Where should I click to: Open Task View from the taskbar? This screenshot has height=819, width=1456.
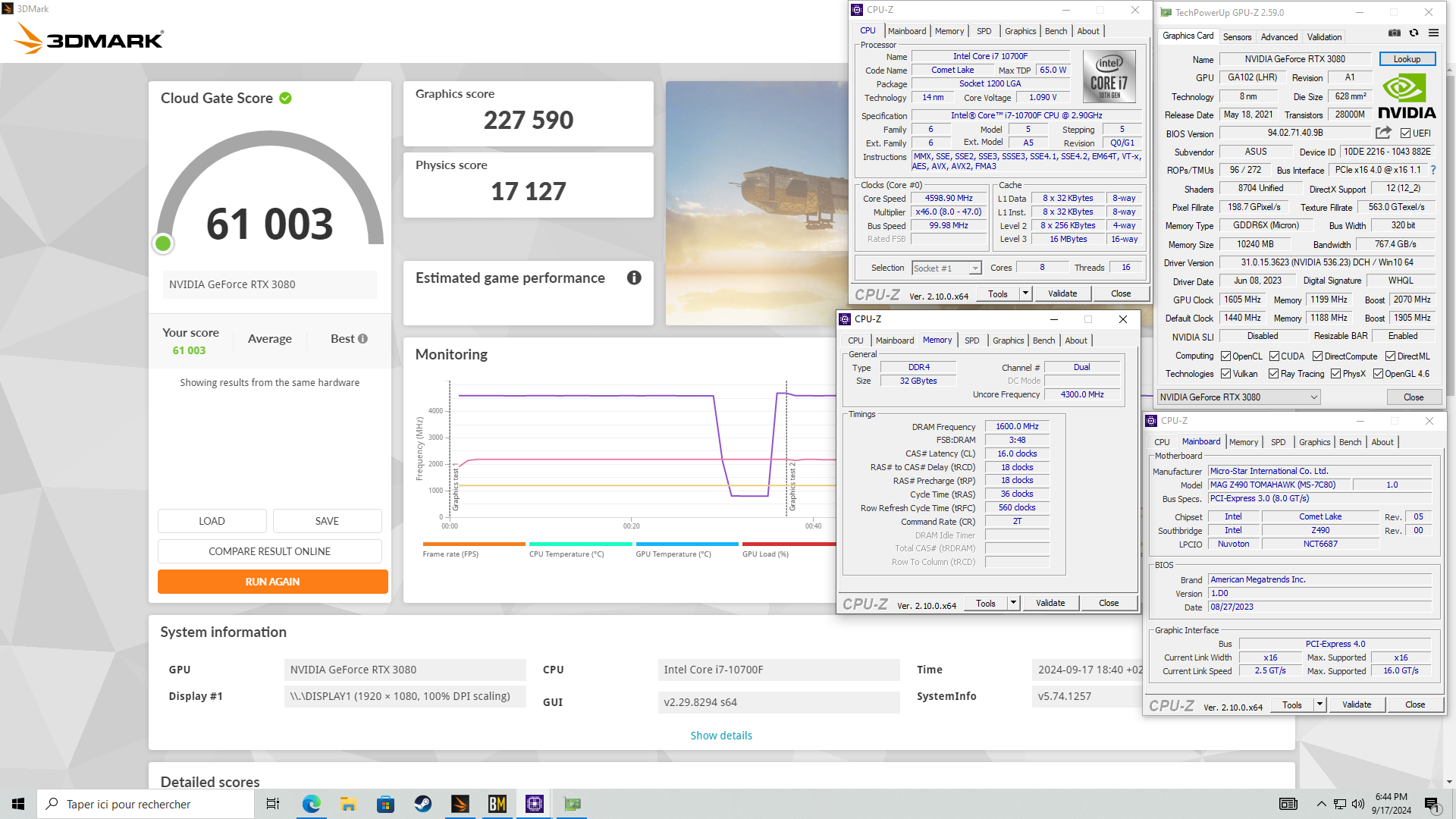(x=273, y=804)
